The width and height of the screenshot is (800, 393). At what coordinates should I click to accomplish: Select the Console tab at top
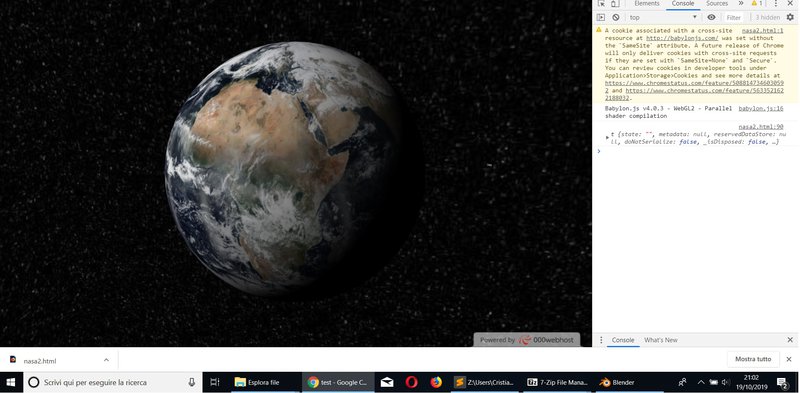pos(683,4)
